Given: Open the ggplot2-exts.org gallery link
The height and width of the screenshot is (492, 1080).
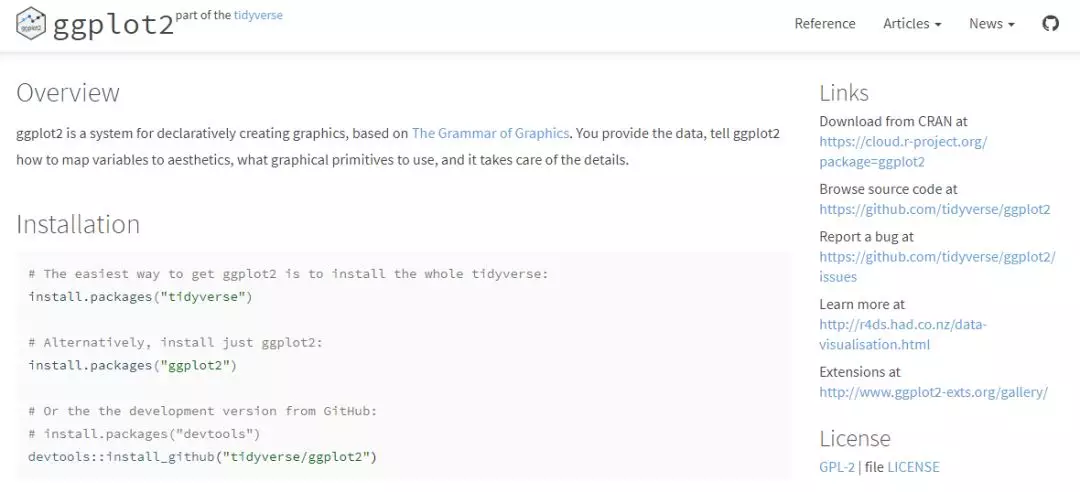Looking at the screenshot, I should (932, 392).
